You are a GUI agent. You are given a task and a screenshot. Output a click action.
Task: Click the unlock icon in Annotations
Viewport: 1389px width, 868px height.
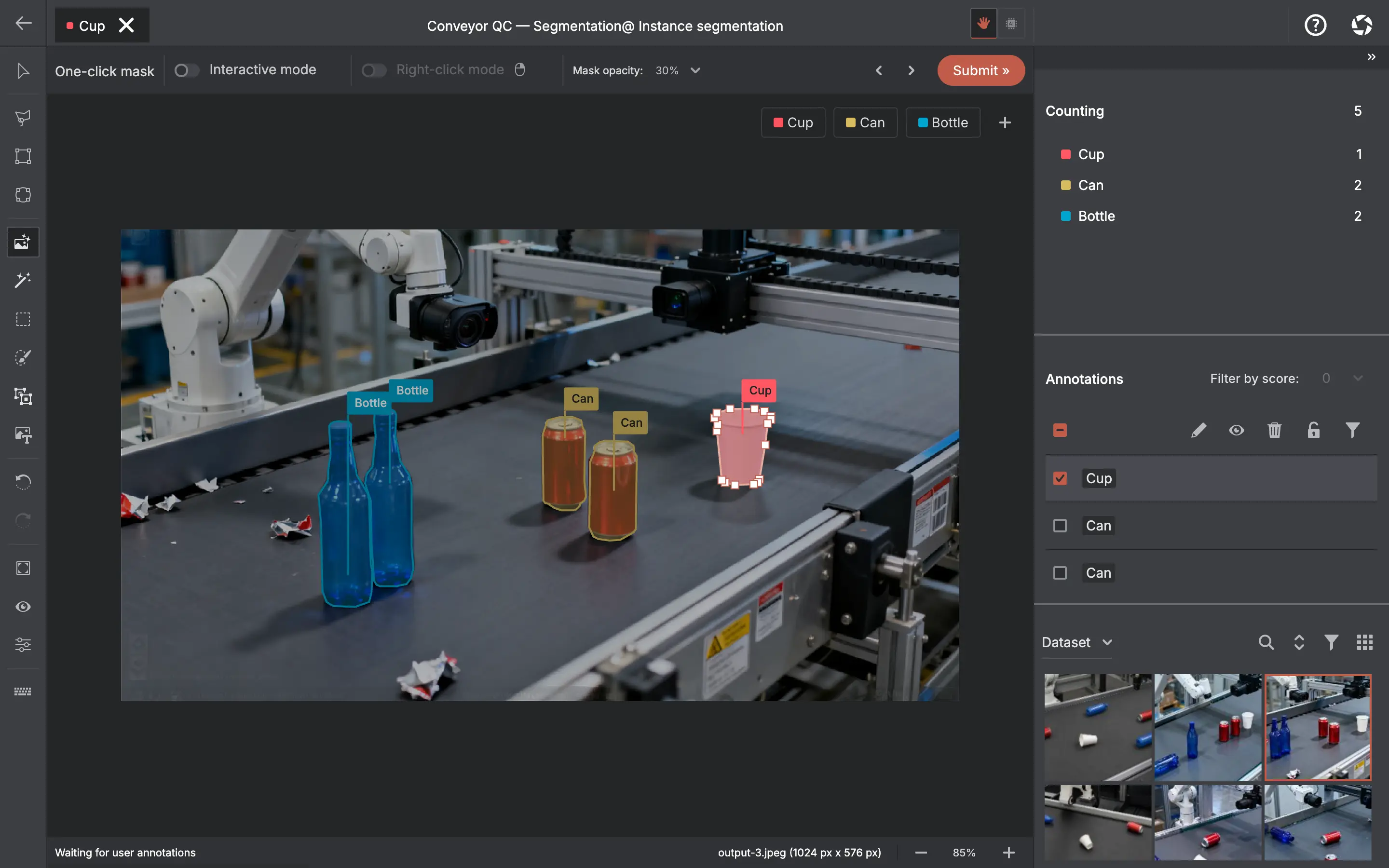tap(1313, 430)
